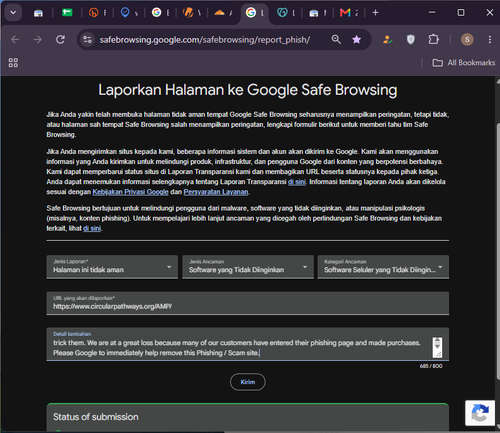The image size is (500, 433).
Task: Open Laporan Transparansi 'di sini' link
Action: point(297,182)
